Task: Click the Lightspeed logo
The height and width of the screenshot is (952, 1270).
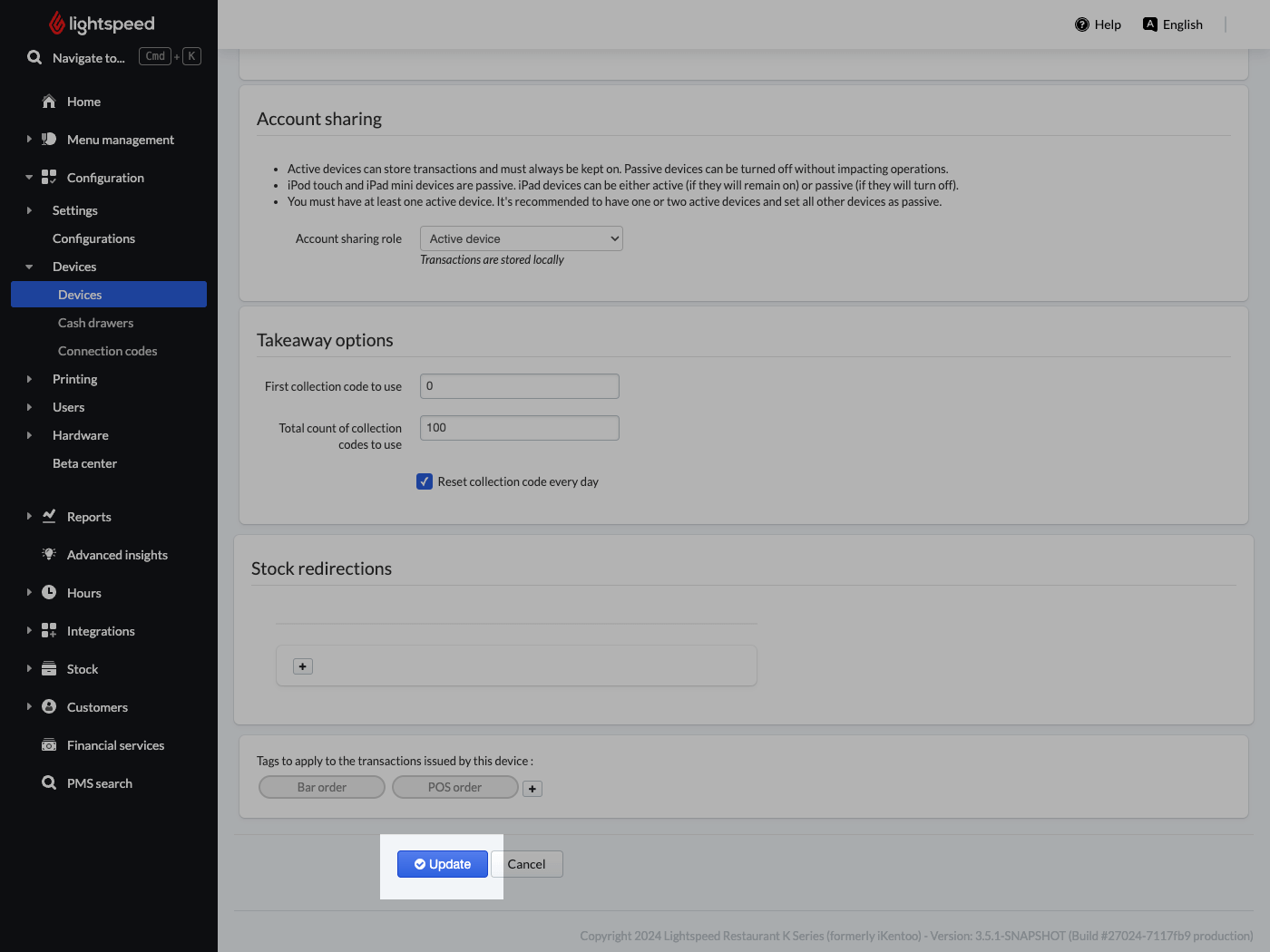Action: [101, 23]
